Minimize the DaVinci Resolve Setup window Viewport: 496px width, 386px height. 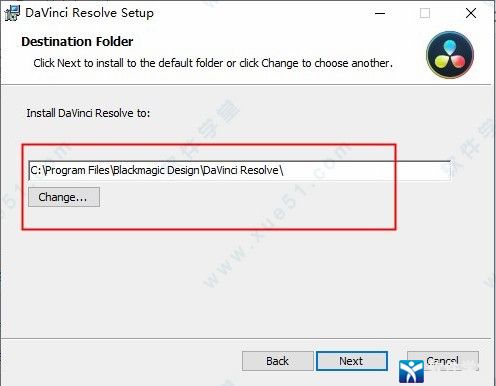(x=380, y=13)
